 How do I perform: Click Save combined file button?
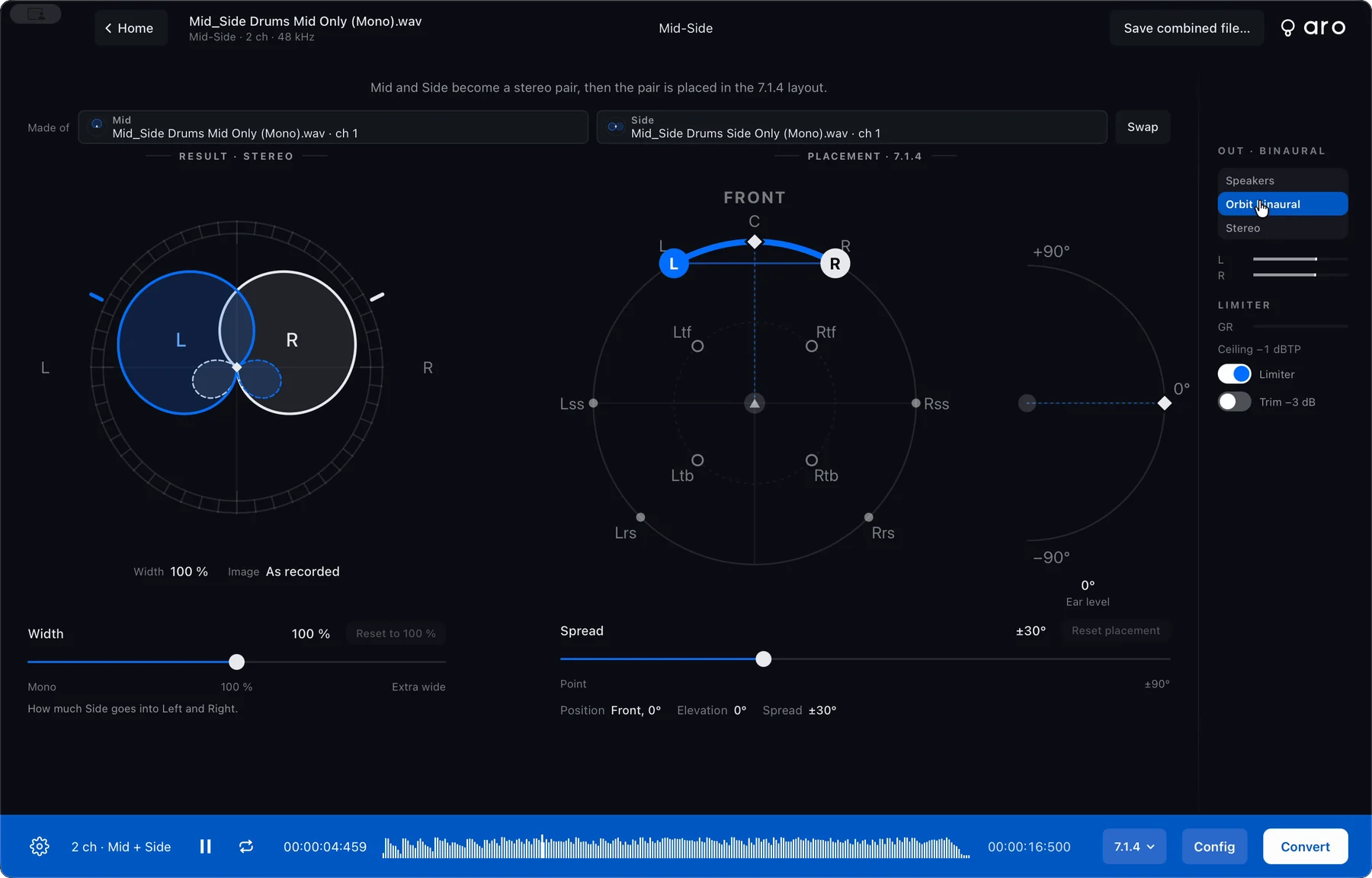click(1187, 28)
